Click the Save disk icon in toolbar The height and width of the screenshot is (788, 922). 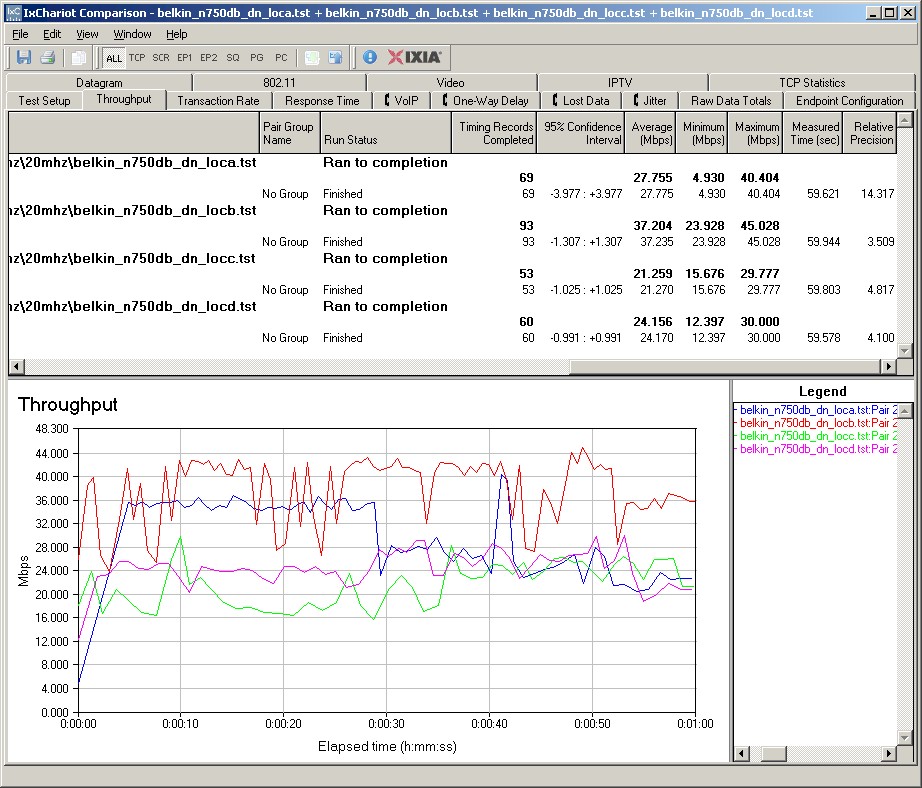[24, 58]
